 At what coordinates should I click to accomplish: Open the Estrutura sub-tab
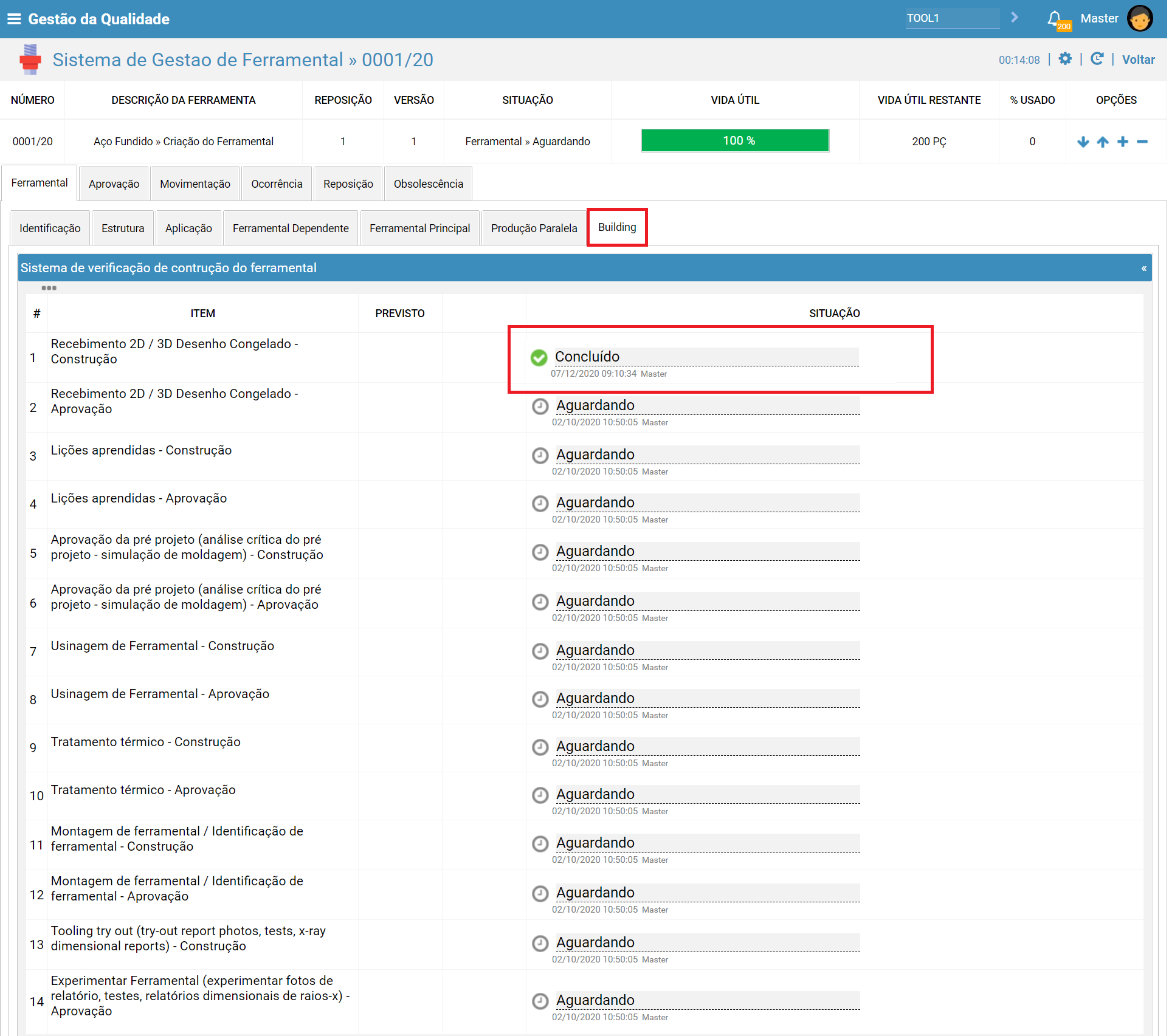pos(123,228)
